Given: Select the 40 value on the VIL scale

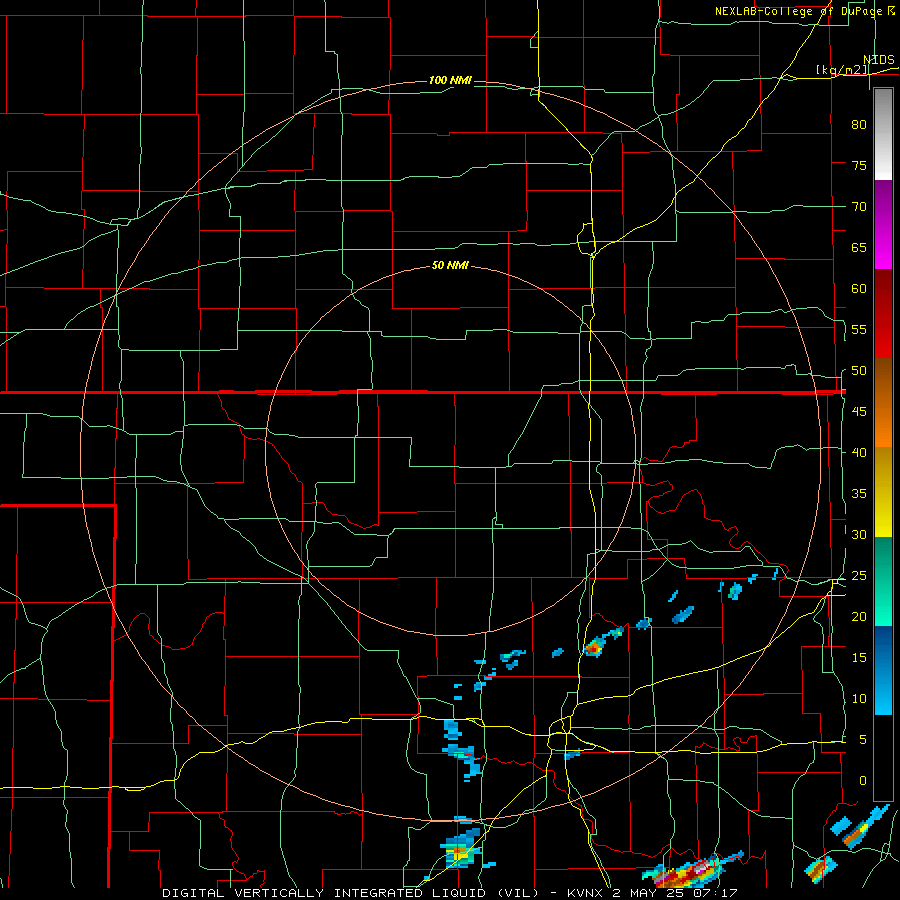Looking at the screenshot, I should point(859,452).
